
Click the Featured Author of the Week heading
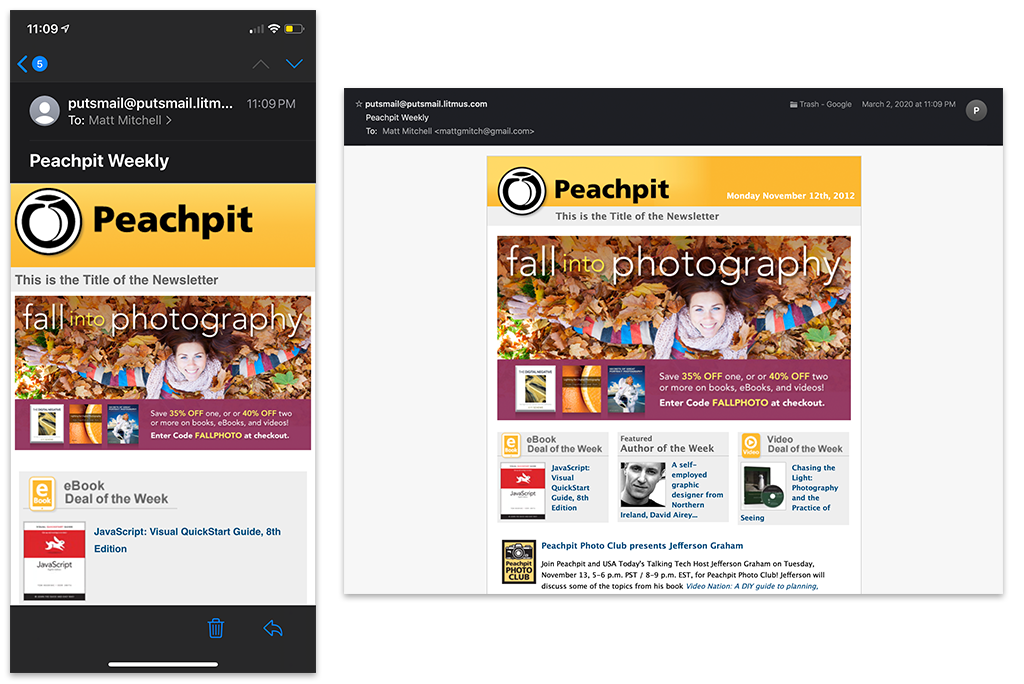tap(667, 444)
